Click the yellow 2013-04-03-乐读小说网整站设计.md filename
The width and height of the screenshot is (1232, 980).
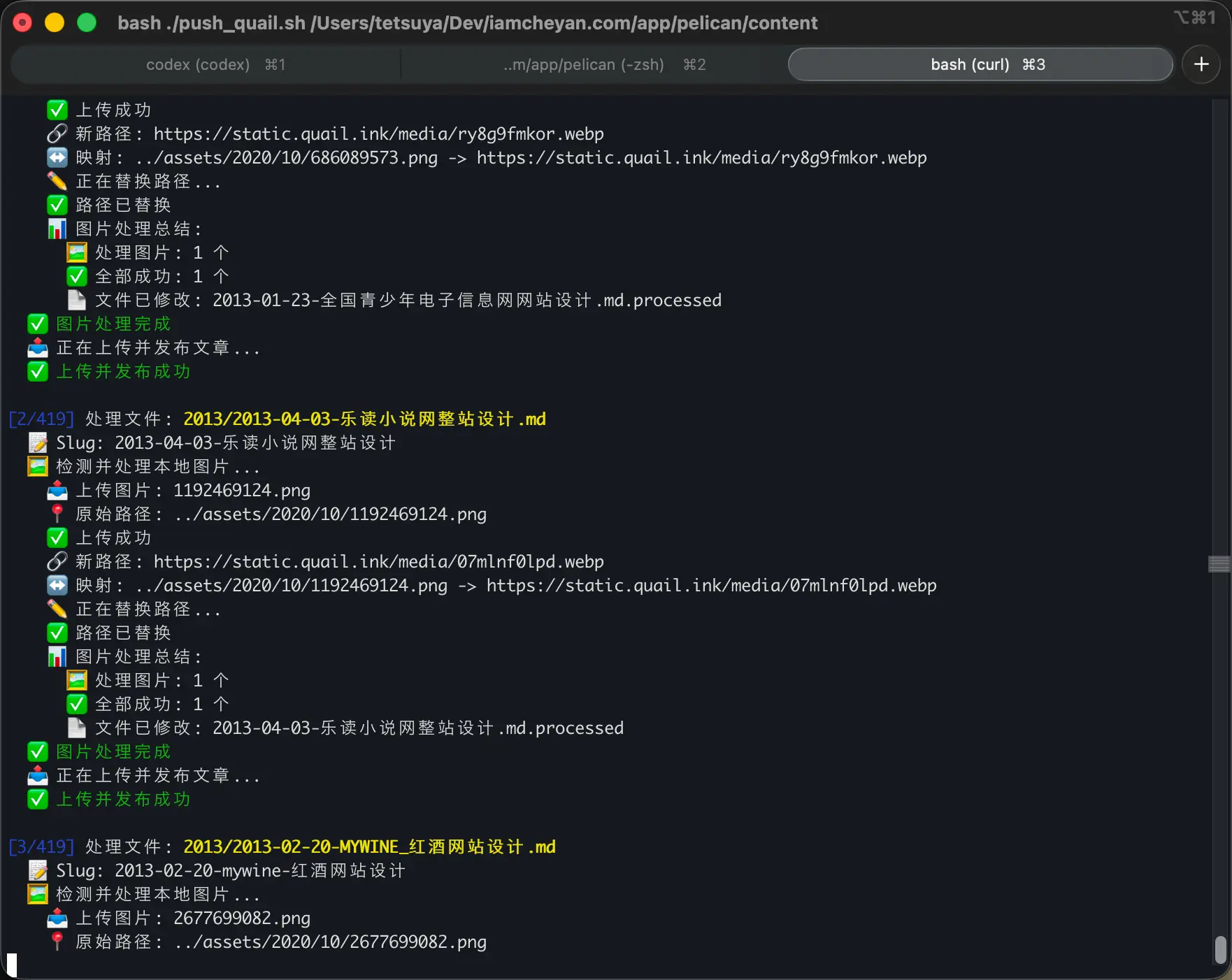[x=364, y=419]
